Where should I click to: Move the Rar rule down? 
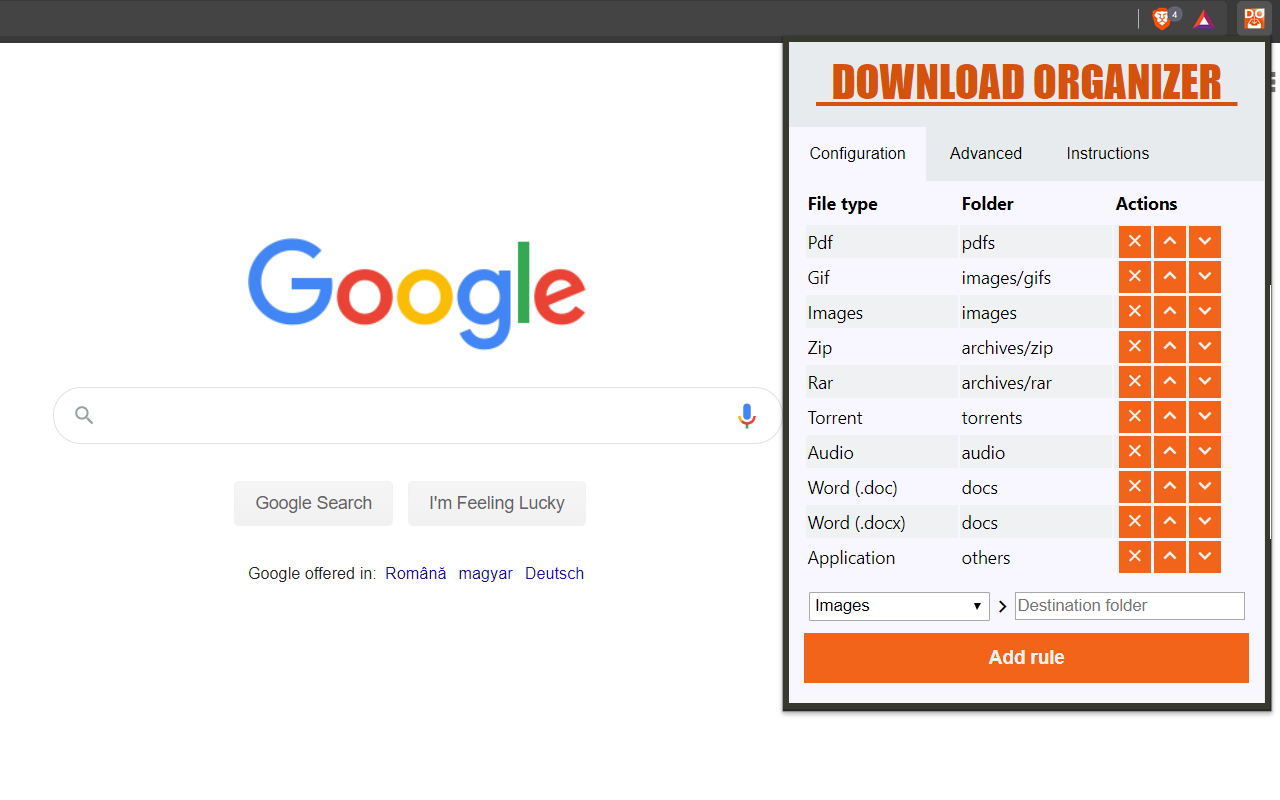click(1205, 382)
